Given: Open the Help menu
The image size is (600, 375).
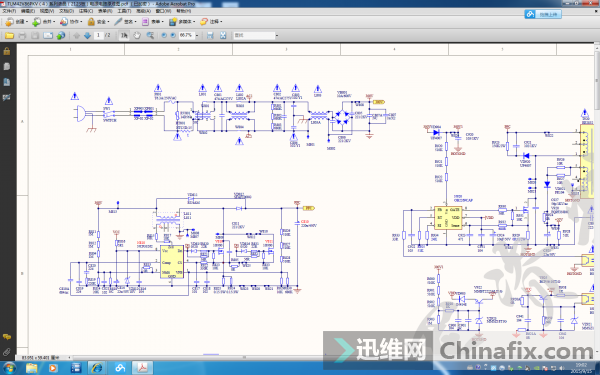Looking at the screenshot, I should 184,11.
